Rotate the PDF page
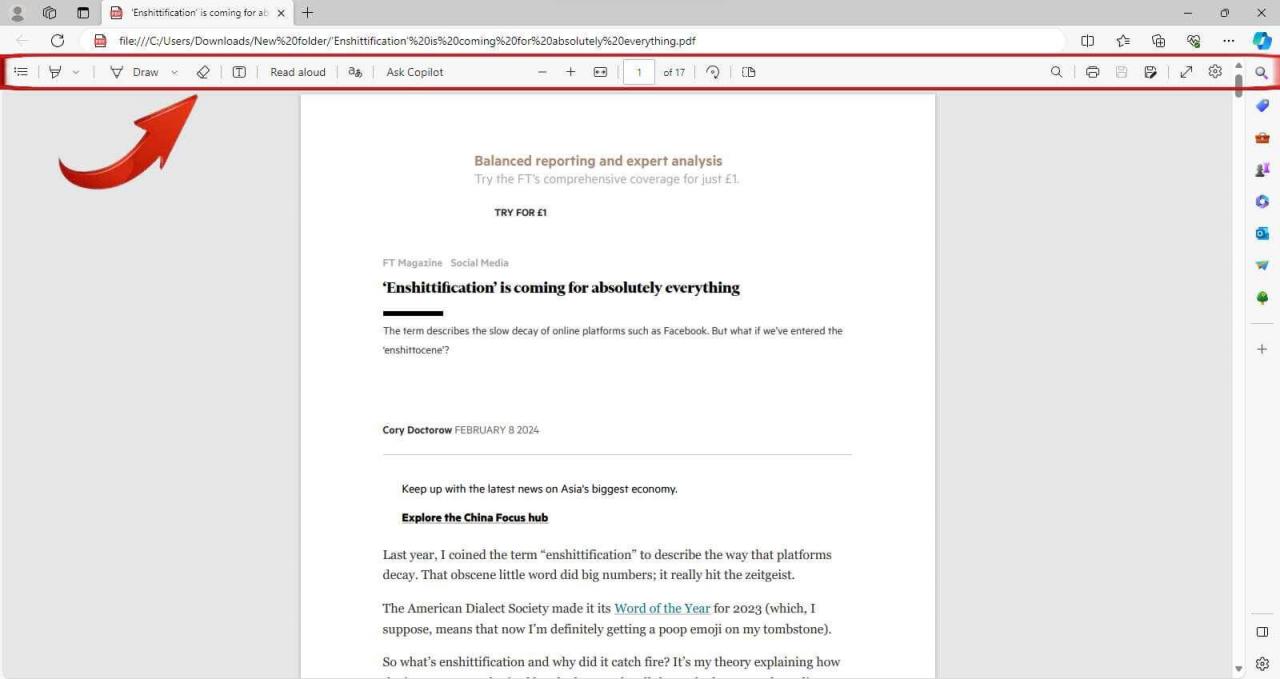The width and height of the screenshot is (1280, 679). 712,71
